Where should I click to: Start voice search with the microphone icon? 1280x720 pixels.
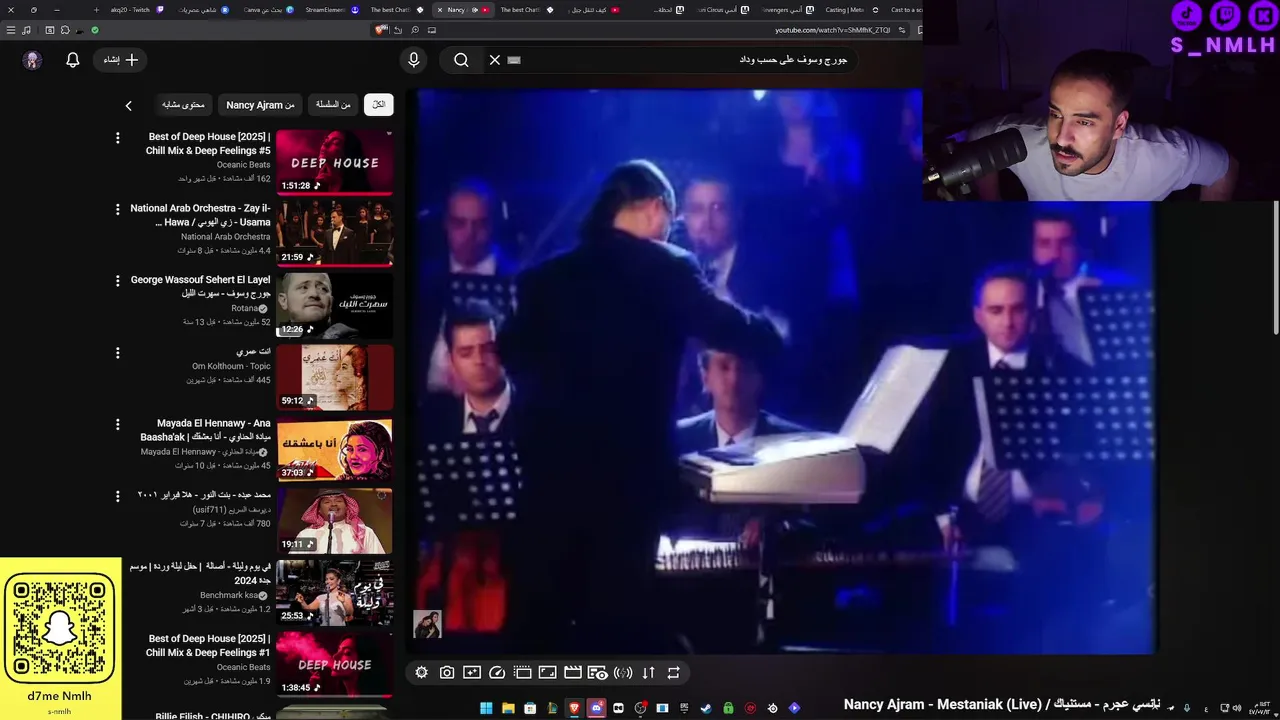414,60
